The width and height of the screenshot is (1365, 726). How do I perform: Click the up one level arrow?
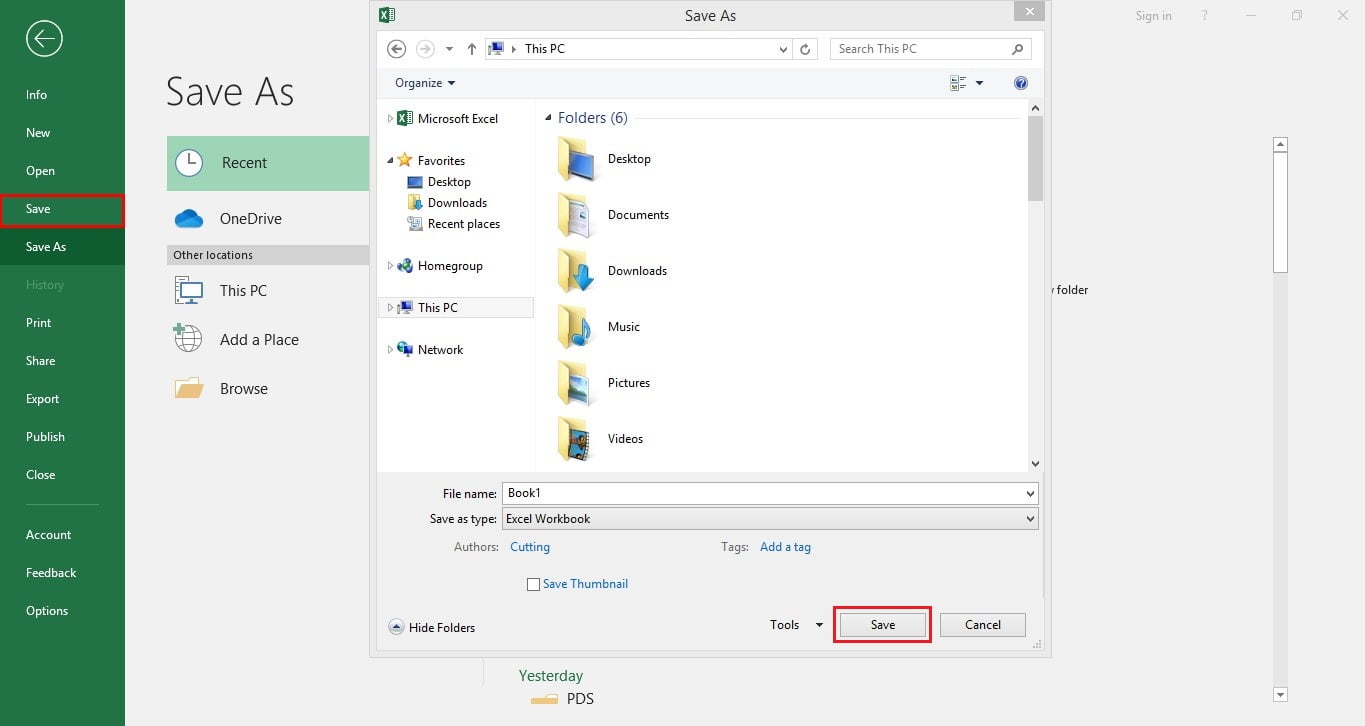click(471, 48)
